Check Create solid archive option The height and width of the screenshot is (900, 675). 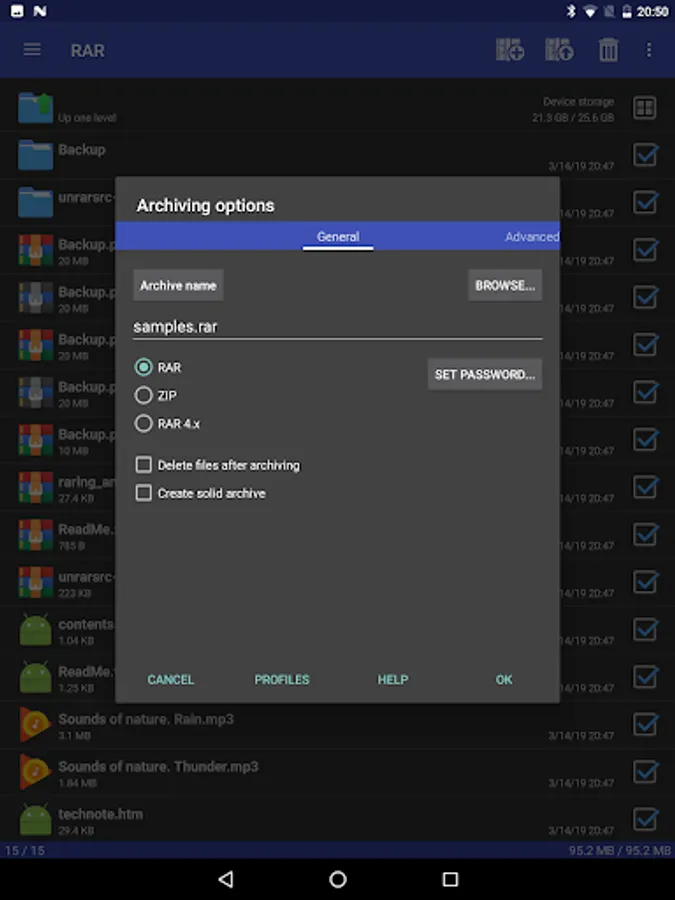click(143, 492)
